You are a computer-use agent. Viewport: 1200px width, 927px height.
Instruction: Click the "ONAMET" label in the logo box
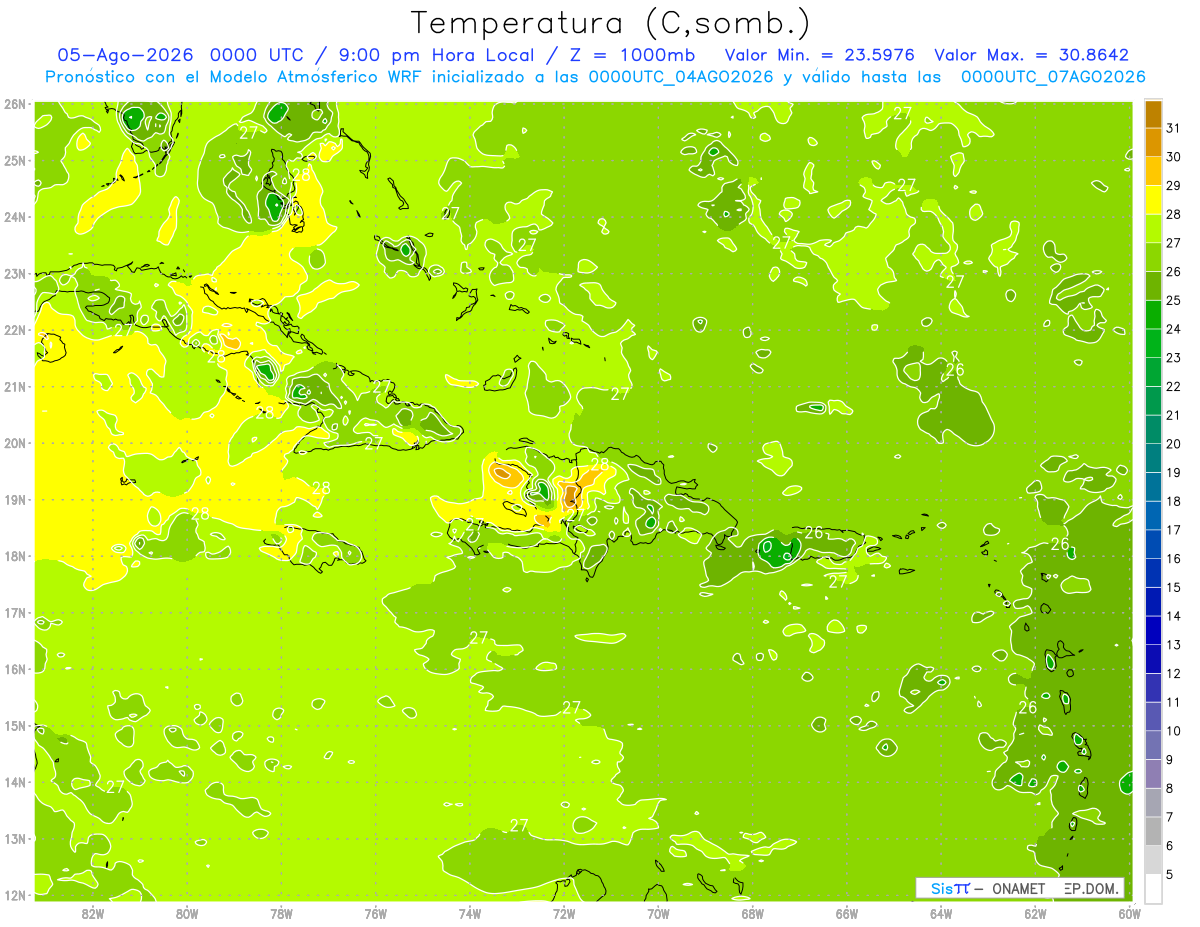point(1018,889)
